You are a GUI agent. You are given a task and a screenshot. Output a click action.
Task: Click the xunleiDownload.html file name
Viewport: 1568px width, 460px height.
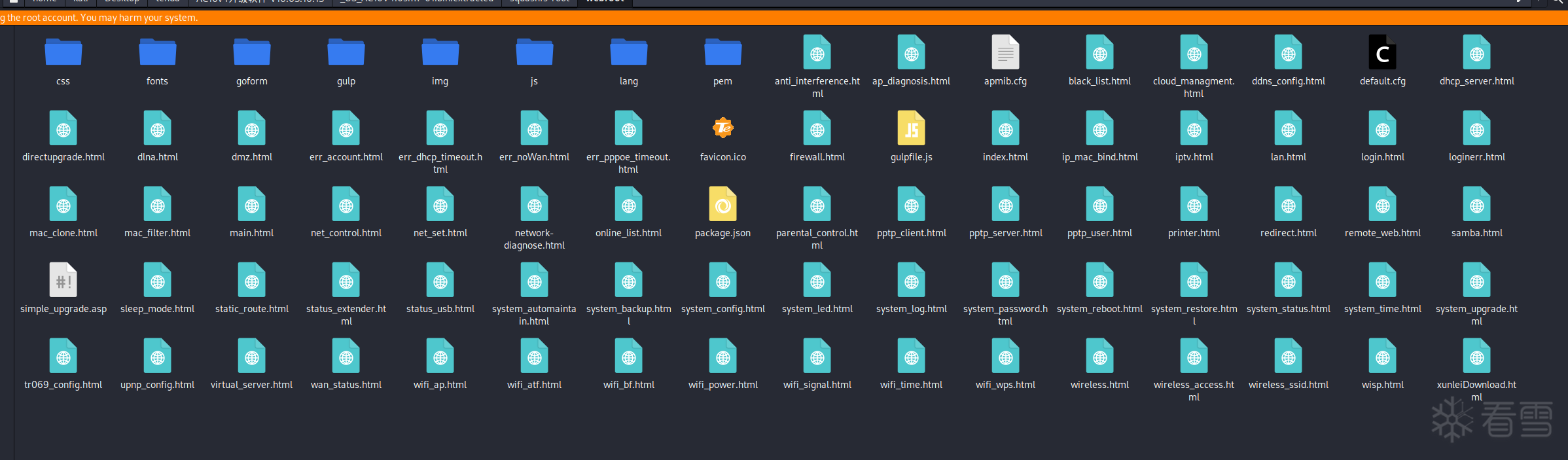(1476, 391)
